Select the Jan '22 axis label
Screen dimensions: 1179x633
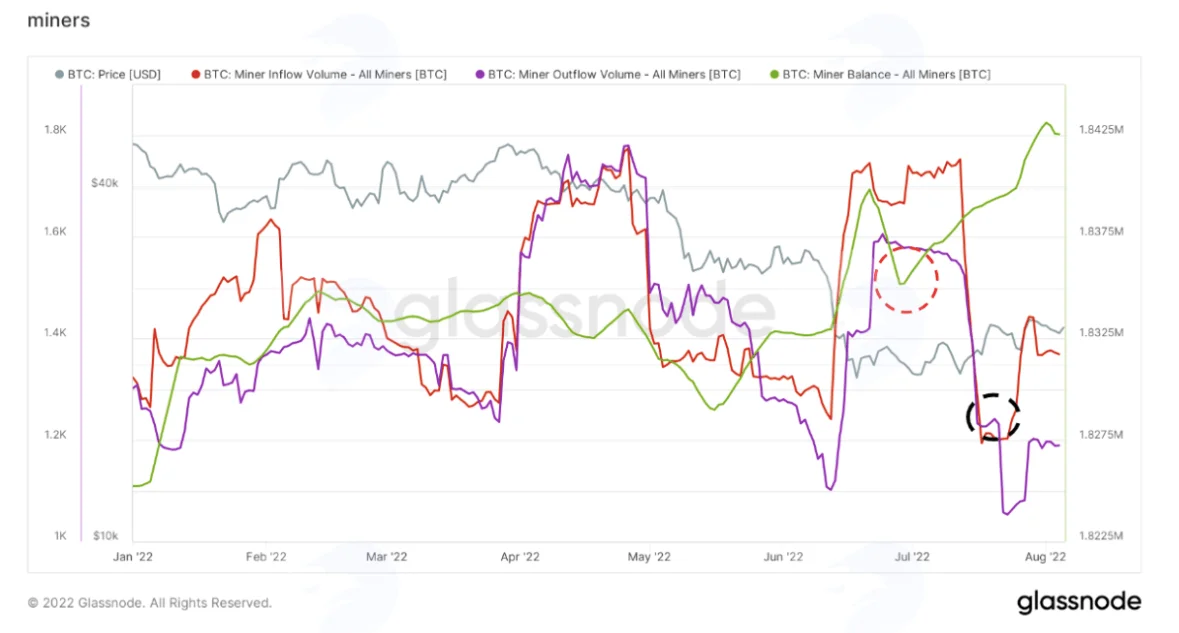tap(133, 557)
